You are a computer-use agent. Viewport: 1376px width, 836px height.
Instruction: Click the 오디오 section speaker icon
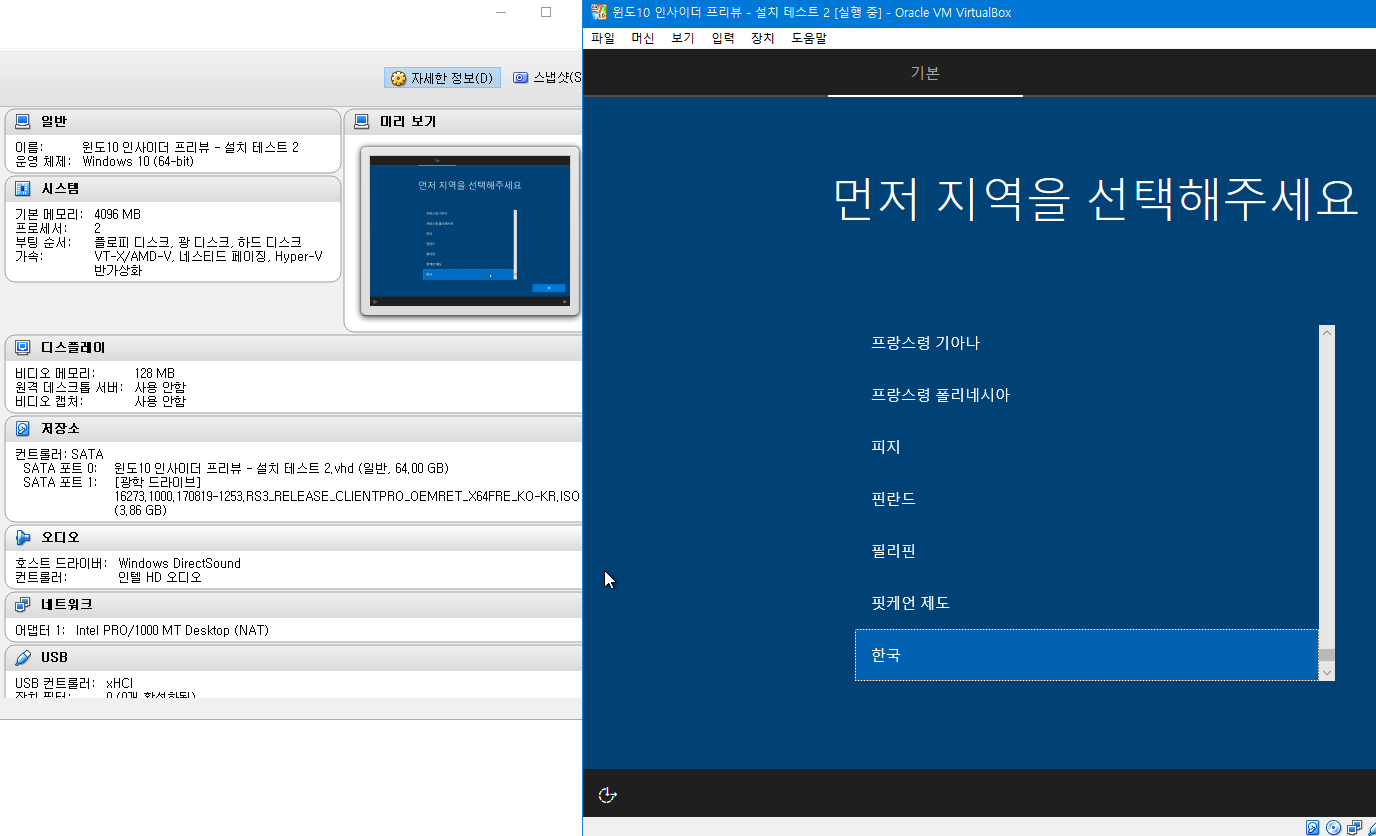(x=23, y=538)
